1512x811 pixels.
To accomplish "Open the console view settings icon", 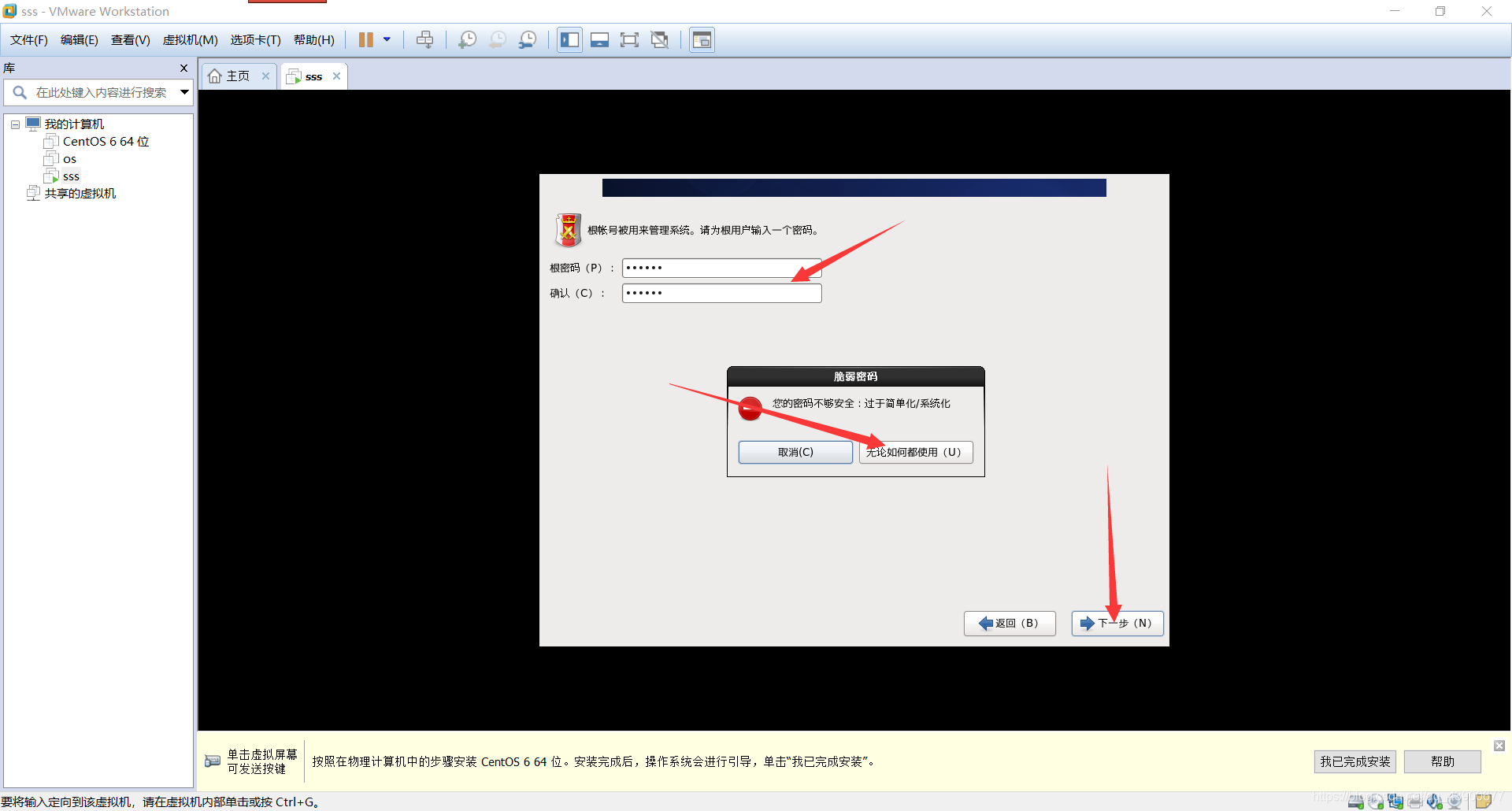I will pos(702,40).
